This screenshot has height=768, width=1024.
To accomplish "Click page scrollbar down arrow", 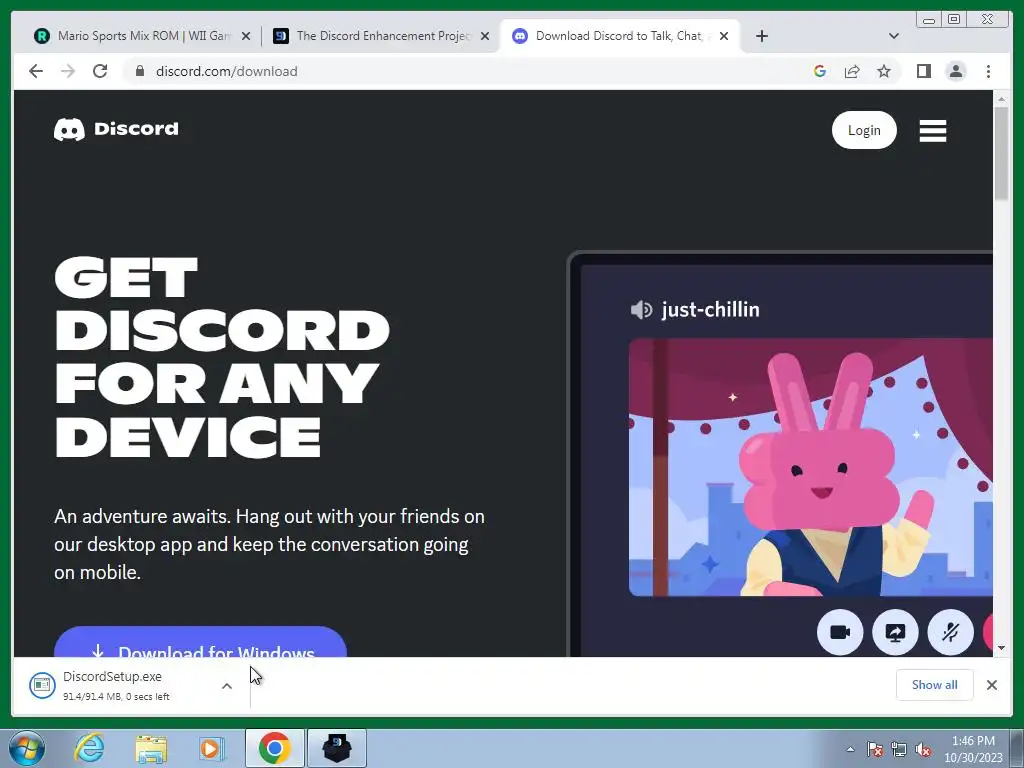I will click(x=1001, y=648).
